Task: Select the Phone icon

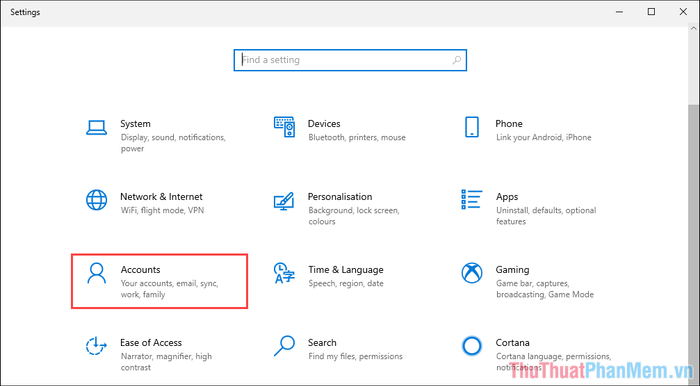Action: point(472,127)
